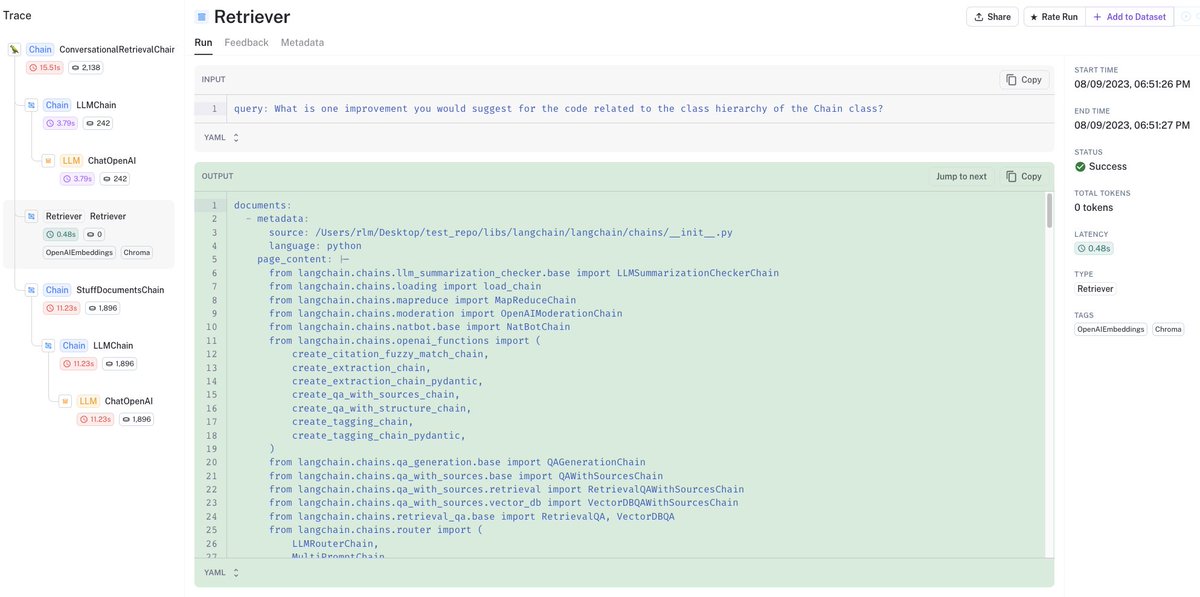Image resolution: width=1200 pixels, height=597 pixels.
Task: Switch to the Feedback tab
Action: 246,42
